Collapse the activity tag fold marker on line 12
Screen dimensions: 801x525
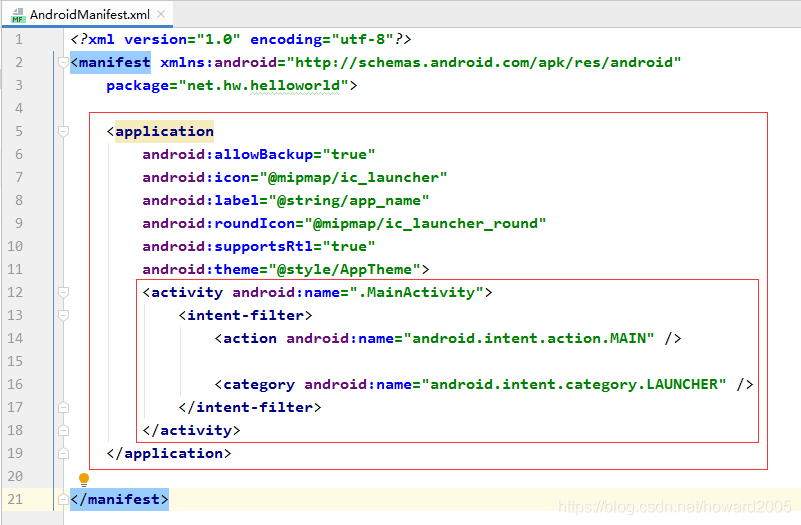tap(63, 292)
